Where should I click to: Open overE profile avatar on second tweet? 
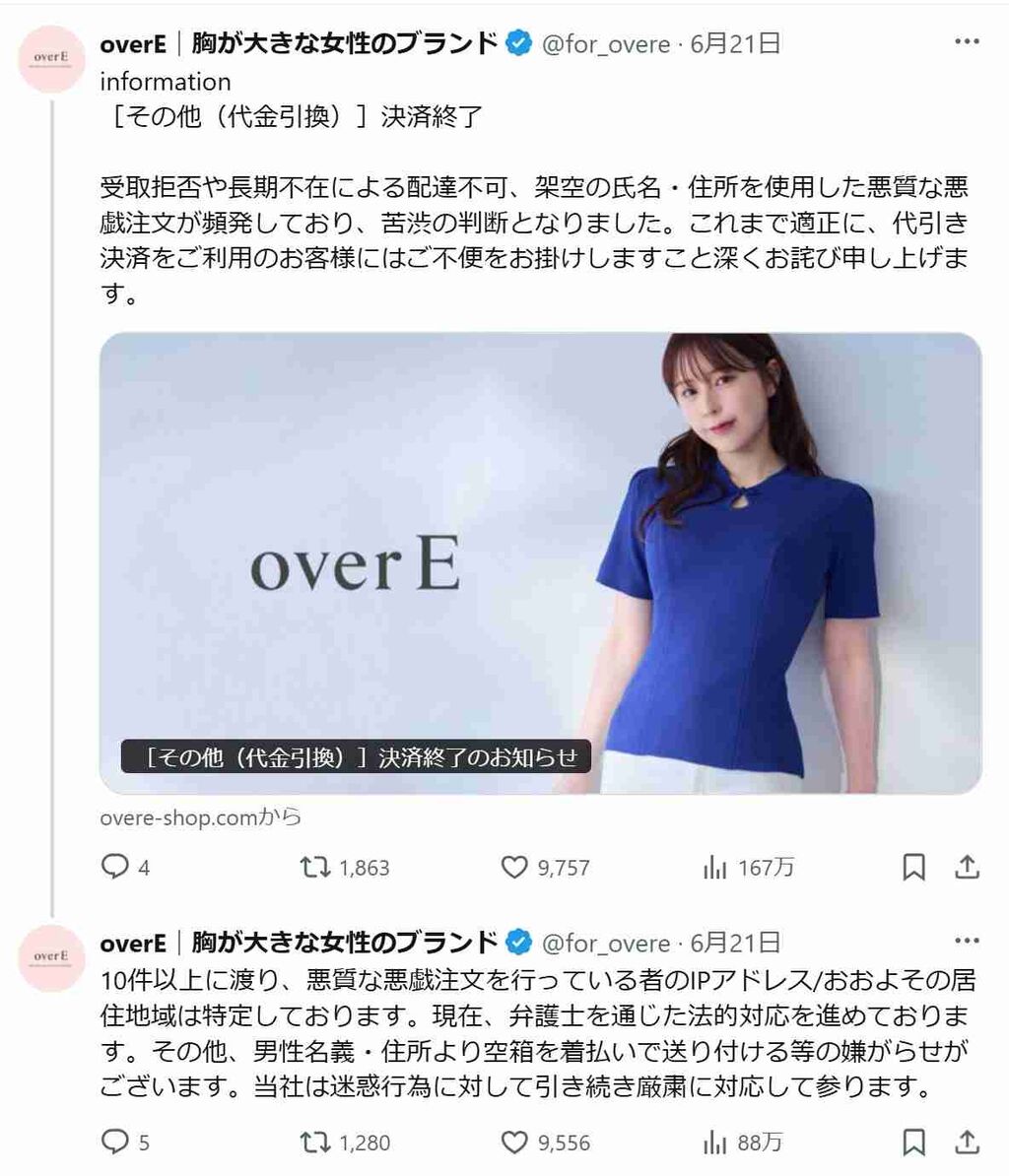51,957
